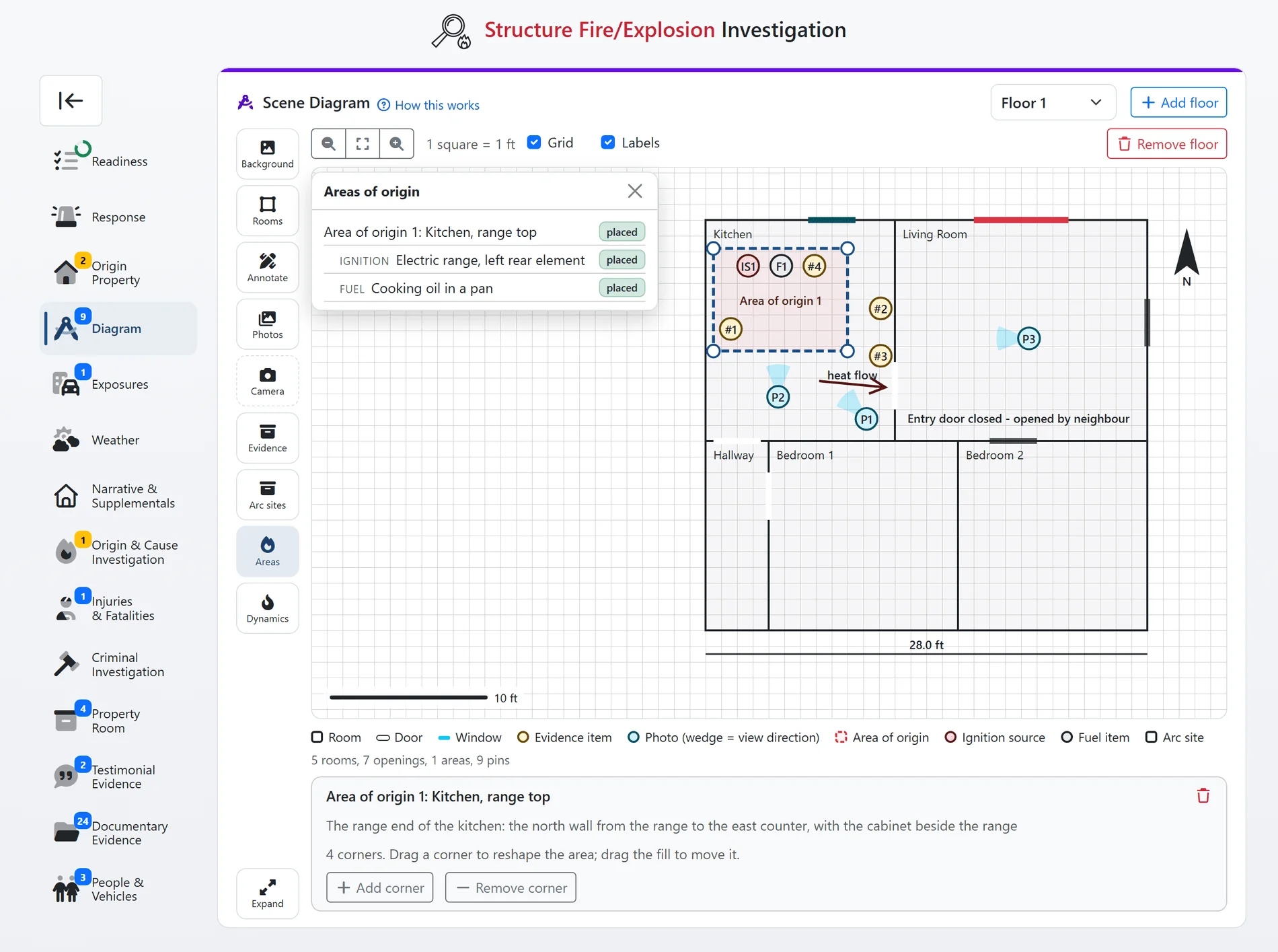This screenshot has width=1278, height=952.
Task: Open the Readiness section
Action: [119, 161]
